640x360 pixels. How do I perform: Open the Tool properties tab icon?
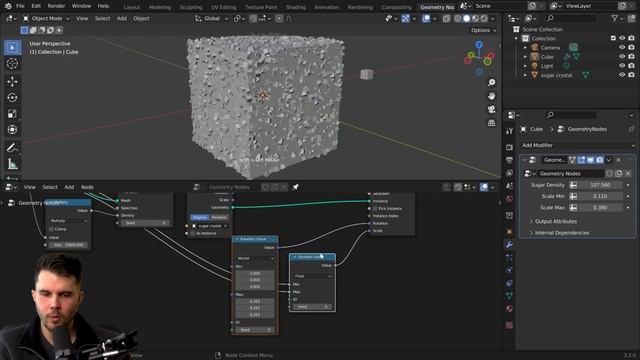click(x=509, y=131)
